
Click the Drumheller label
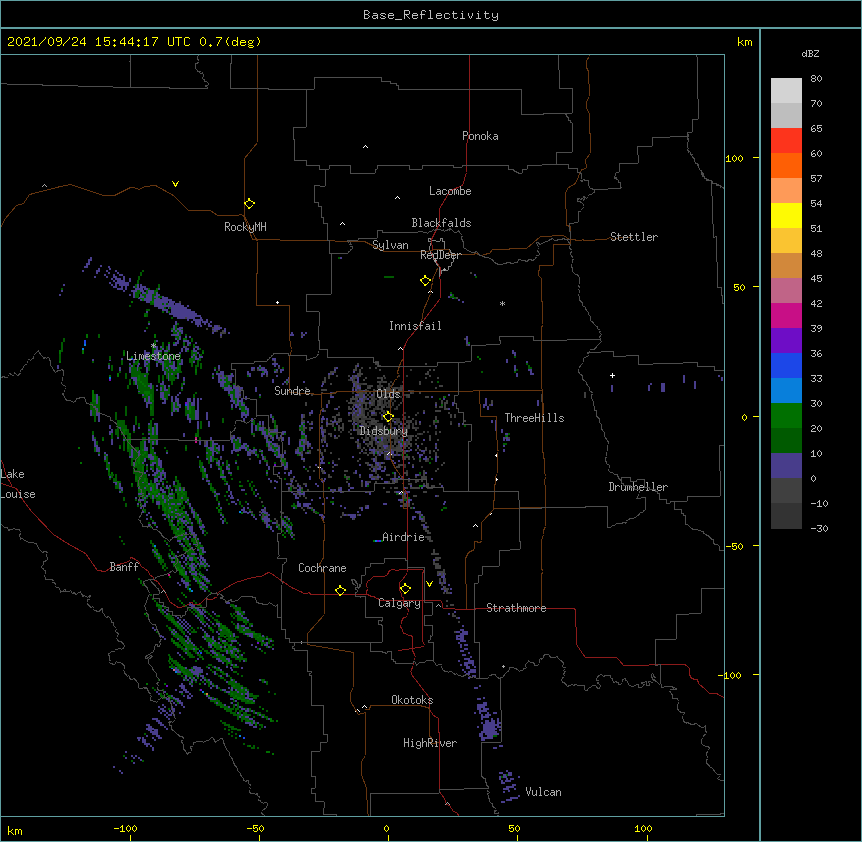pos(638,487)
